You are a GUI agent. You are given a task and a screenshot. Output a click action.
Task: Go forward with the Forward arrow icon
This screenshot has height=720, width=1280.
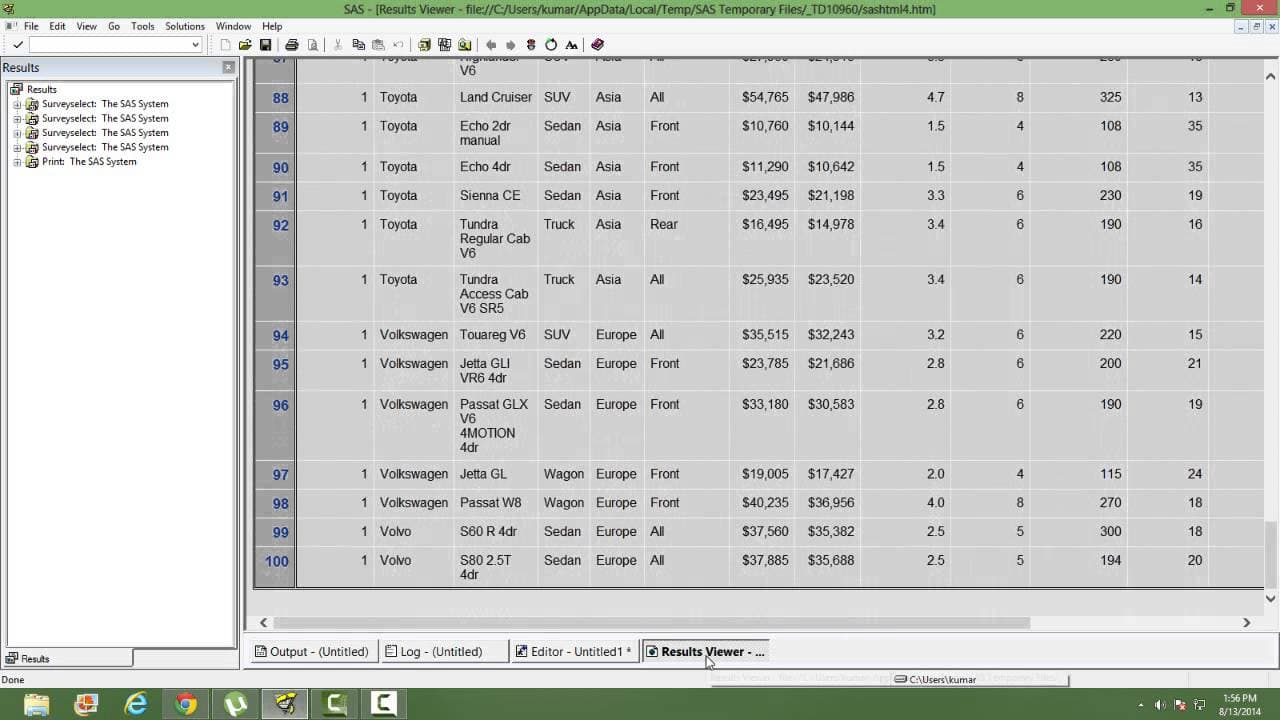[511, 45]
